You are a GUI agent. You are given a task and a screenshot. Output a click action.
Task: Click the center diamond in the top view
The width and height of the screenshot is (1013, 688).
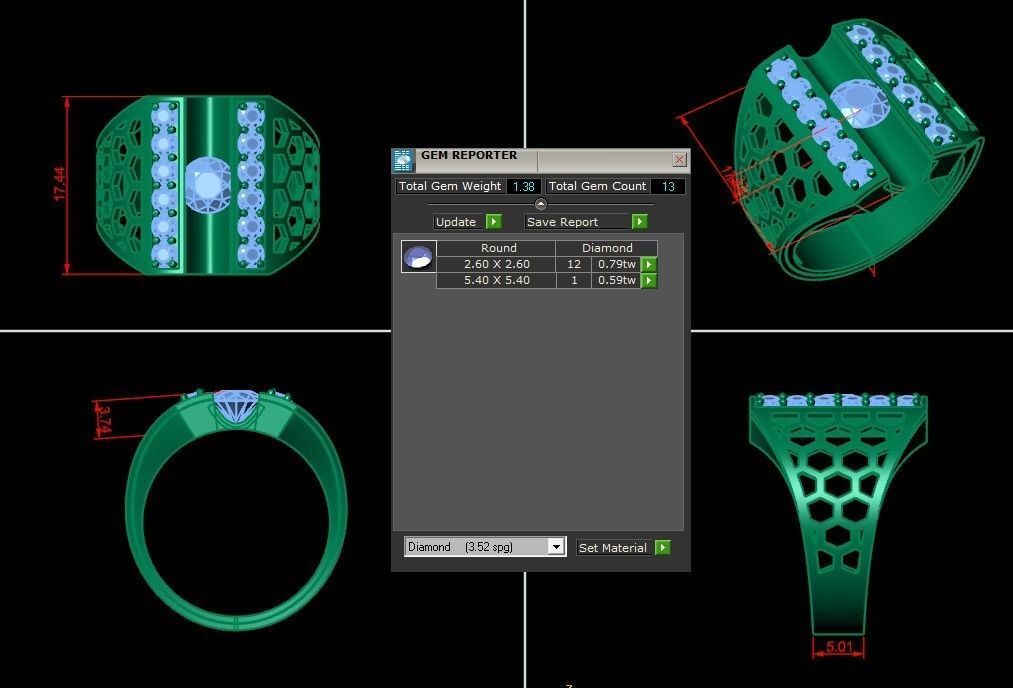208,185
